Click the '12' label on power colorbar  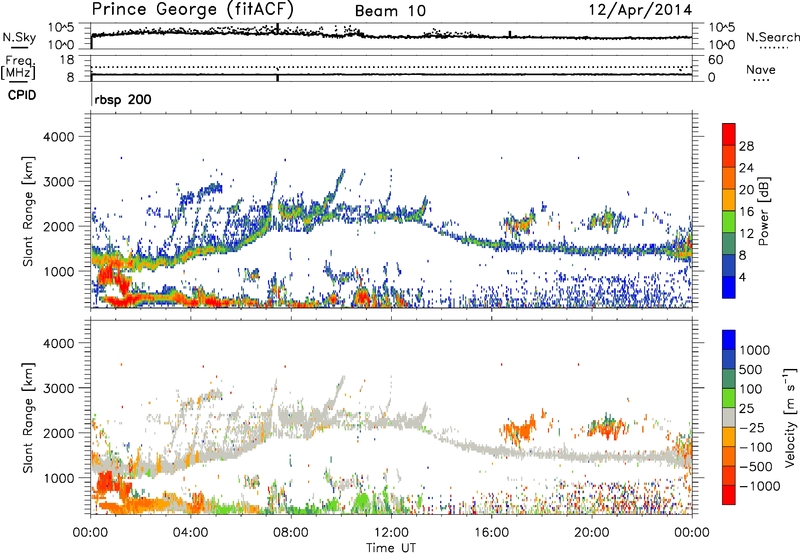(746, 234)
